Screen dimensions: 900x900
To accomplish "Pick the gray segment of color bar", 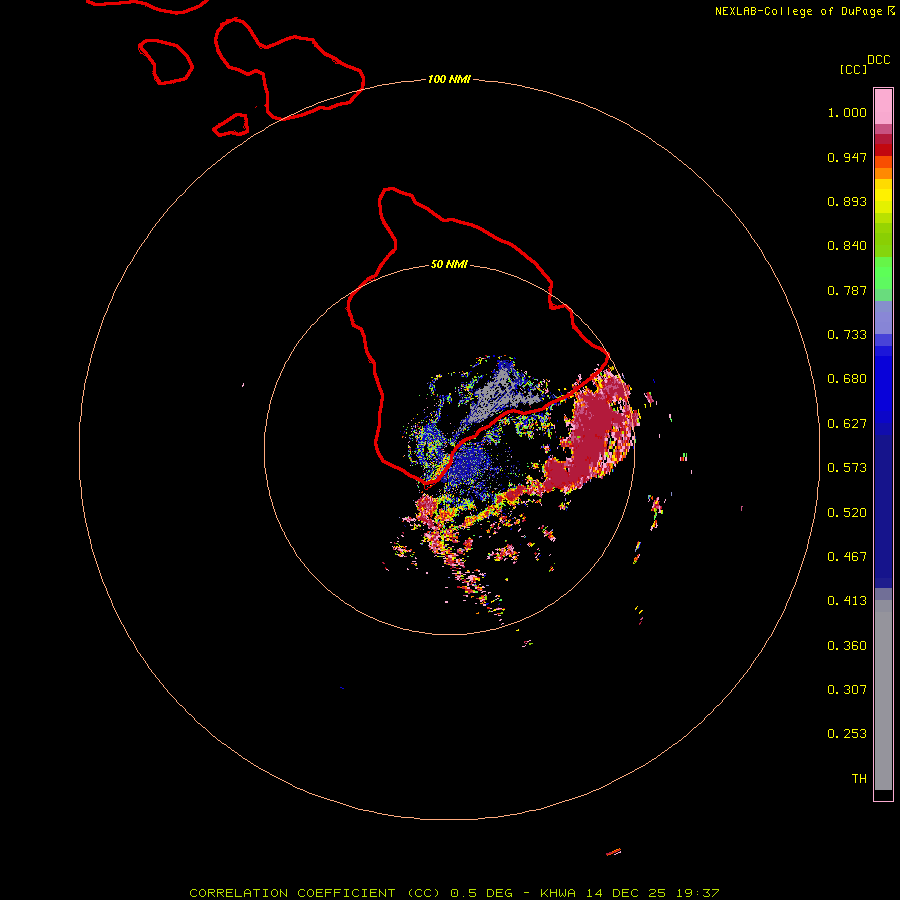I will pyautogui.click(x=883, y=695).
